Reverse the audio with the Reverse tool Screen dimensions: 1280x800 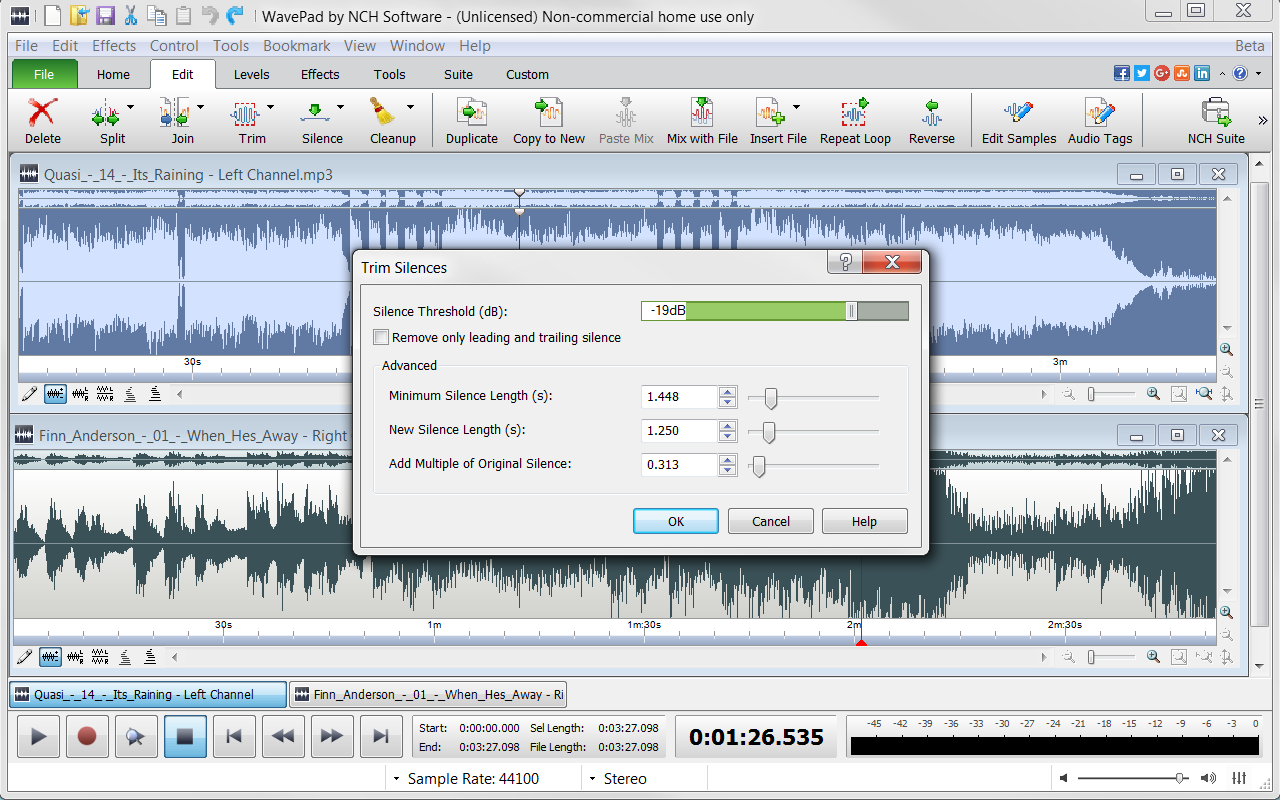[931, 120]
